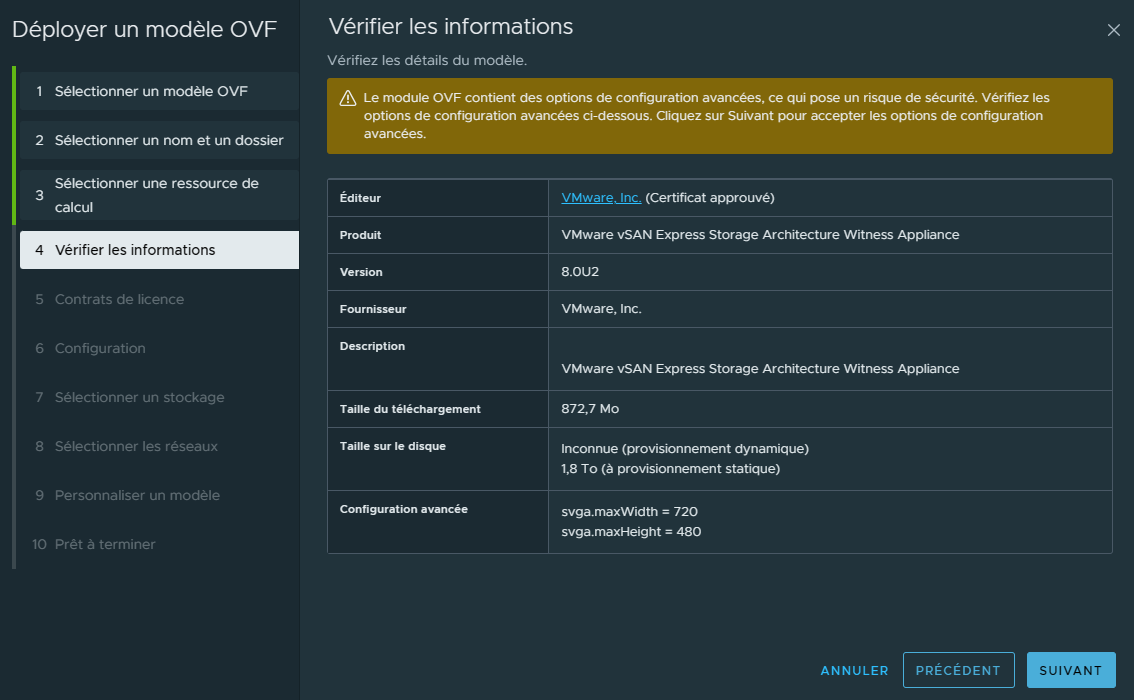The image size is (1134, 700).
Task: Click step 5 Contrats de licence
Action: point(119,299)
